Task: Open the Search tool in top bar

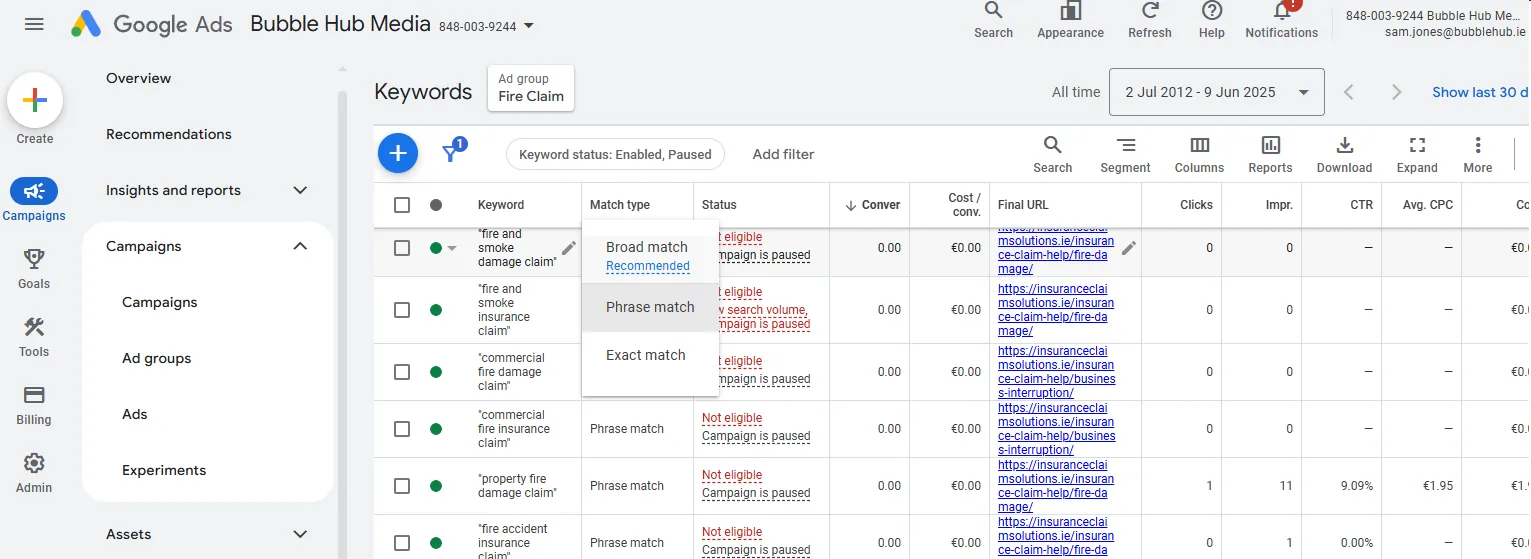Action: [993, 20]
